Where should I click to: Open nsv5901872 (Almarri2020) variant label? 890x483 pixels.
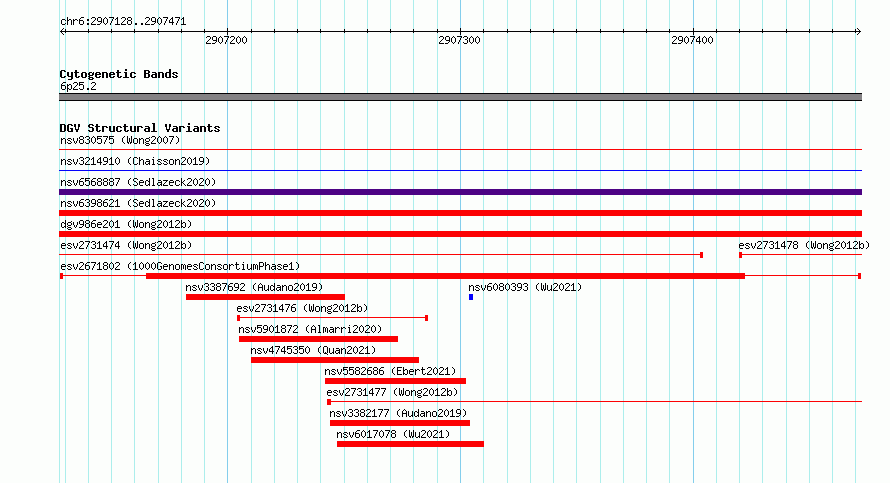(310, 329)
